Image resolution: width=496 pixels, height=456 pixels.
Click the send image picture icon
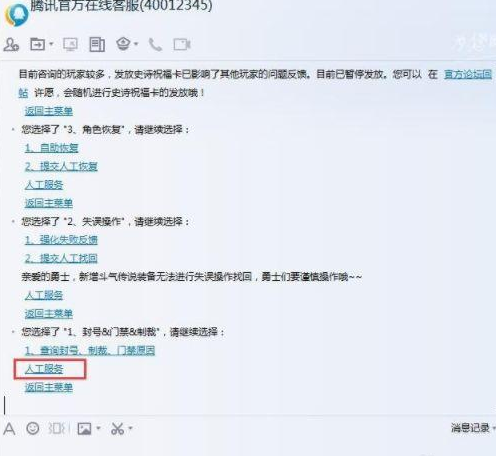point(84,429)
